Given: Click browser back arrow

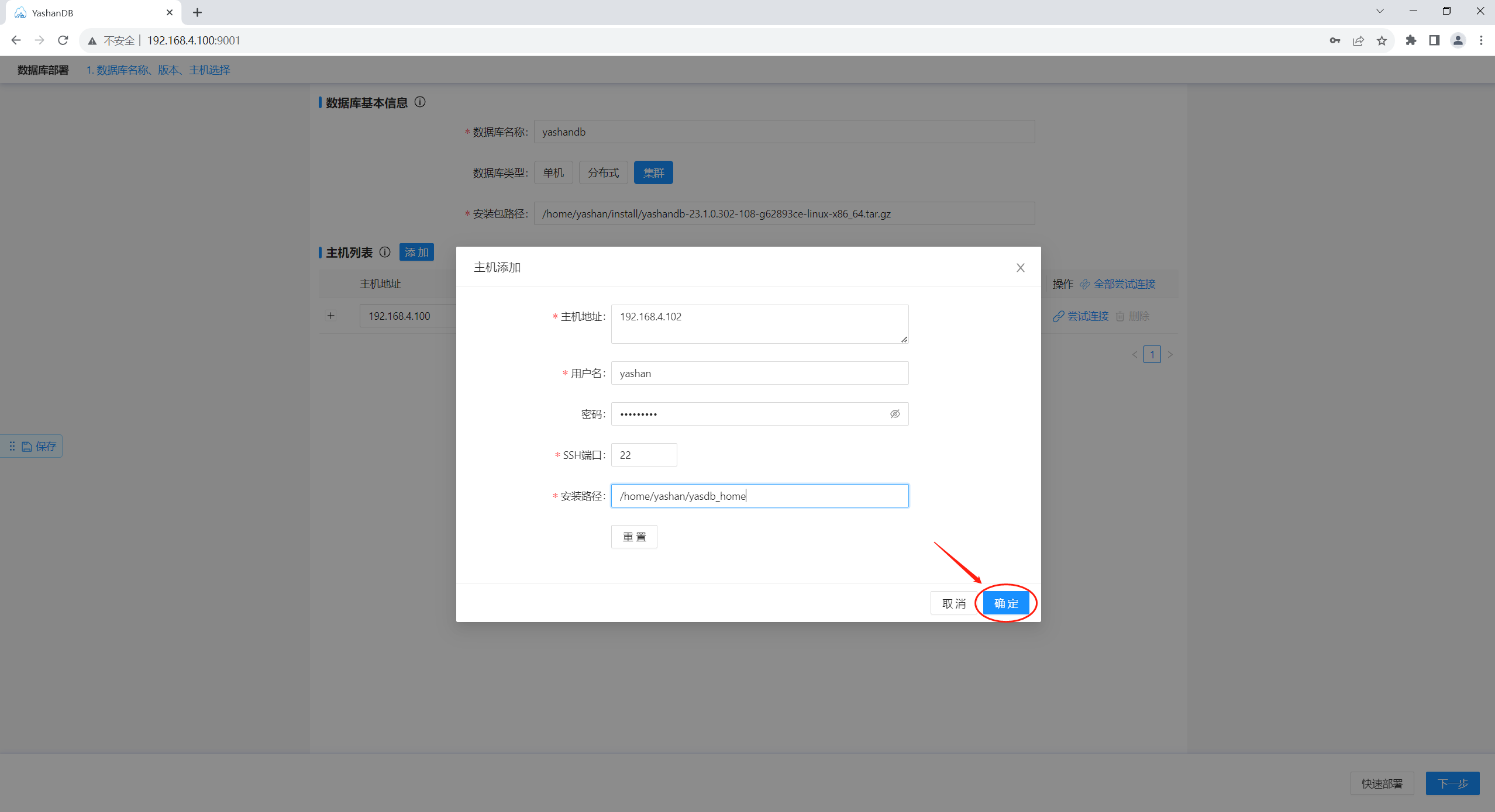Looking at the screenshot, I should pos(16,40).
